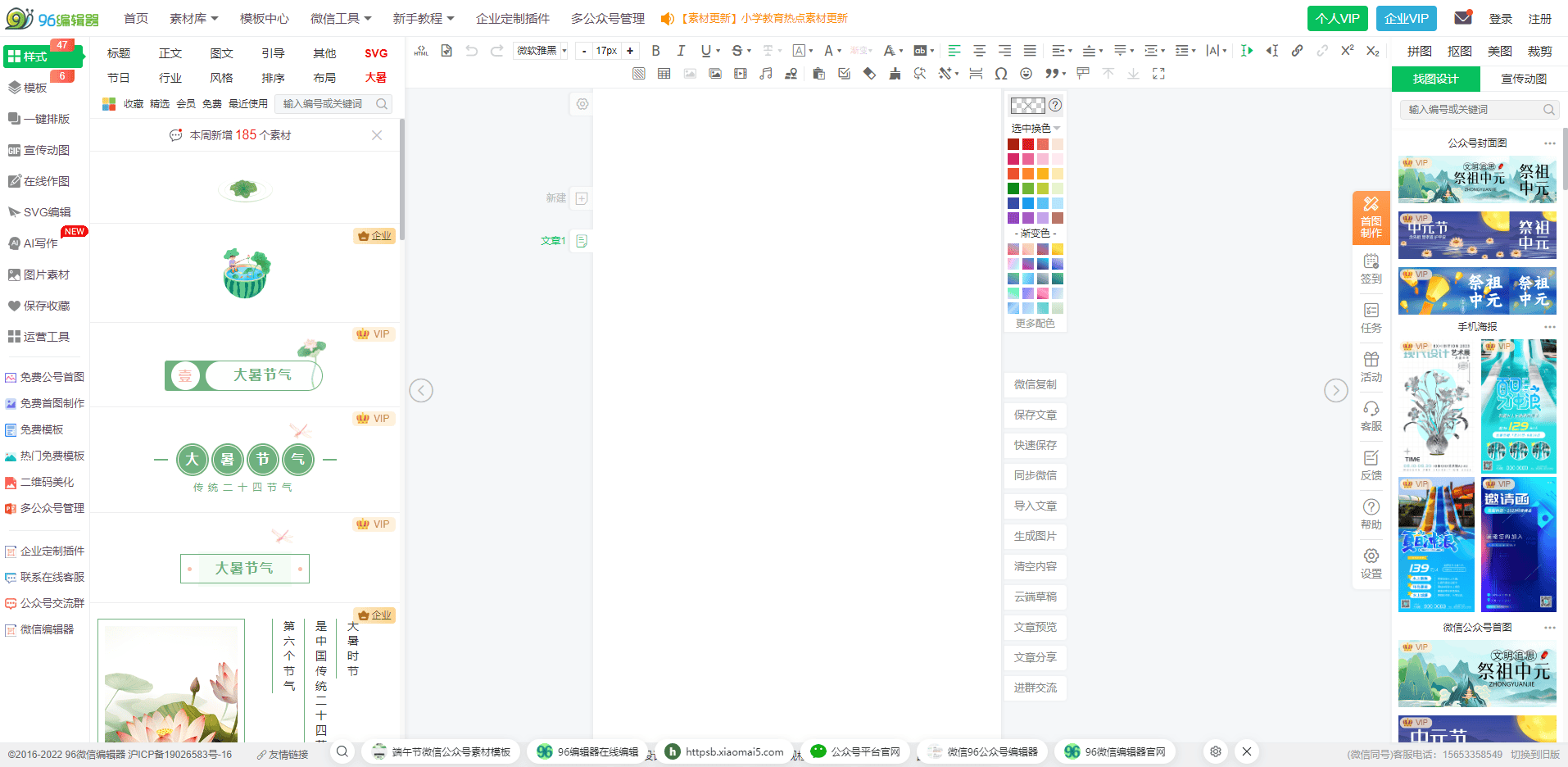Open the 签到 check-in calendar icon
Screen dimensions: 1568x767
(1371, 268)
